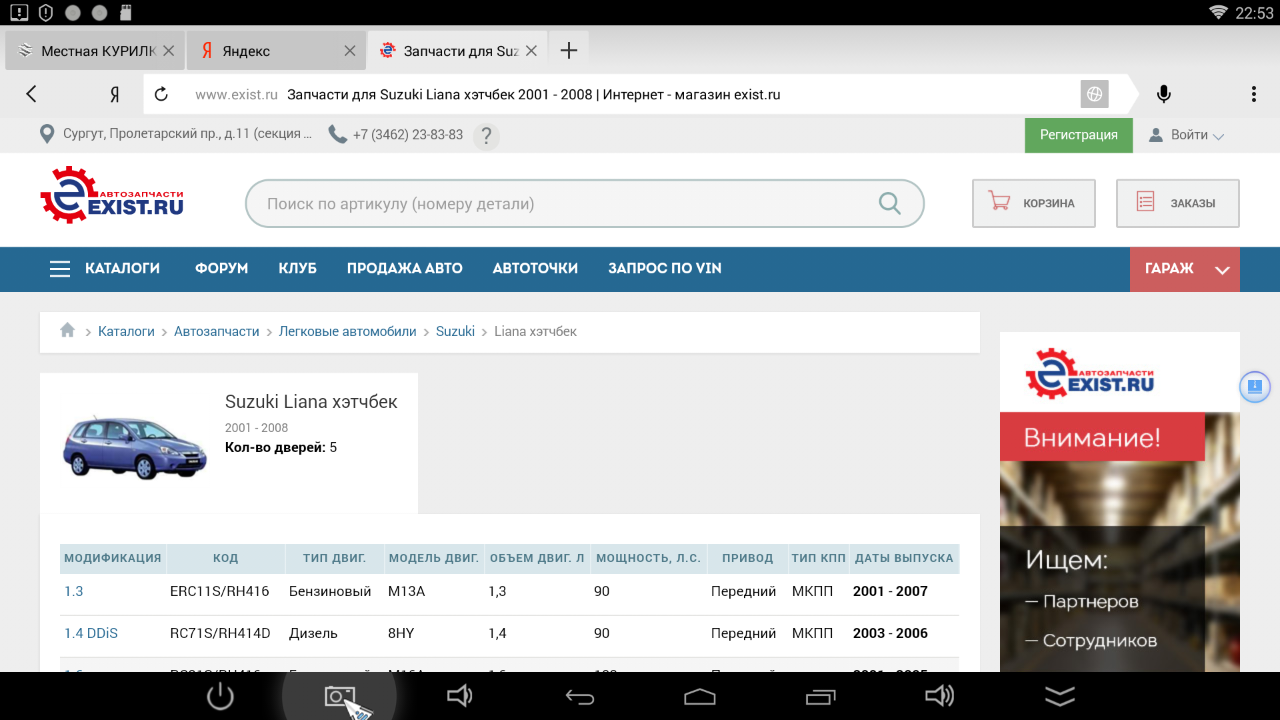This screenshot has height=720, width=1280.
Task: Open the Форум menu item
Action: [x=221, y=269]
